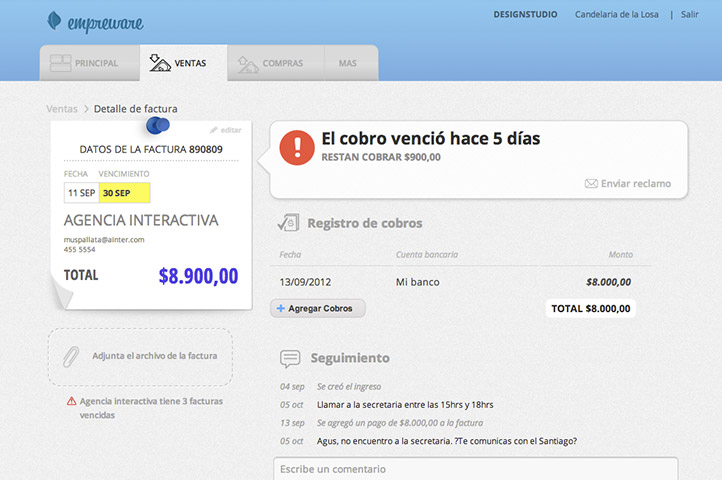Click the $8.000,00 payment amount in the Mi banco row
722x480 pixels.
click(608, 282)
